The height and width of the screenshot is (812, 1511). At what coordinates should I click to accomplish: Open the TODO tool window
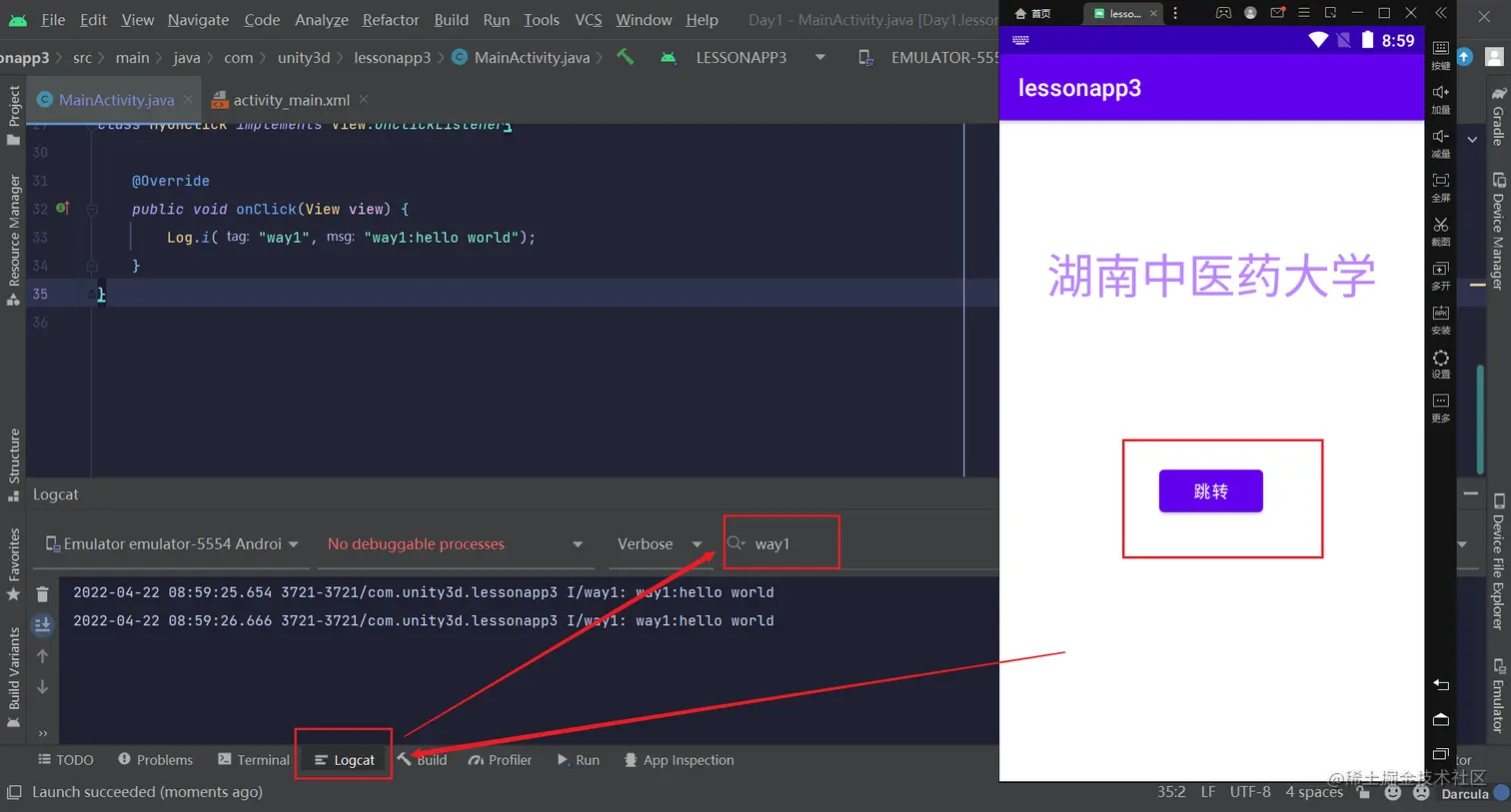66,759
